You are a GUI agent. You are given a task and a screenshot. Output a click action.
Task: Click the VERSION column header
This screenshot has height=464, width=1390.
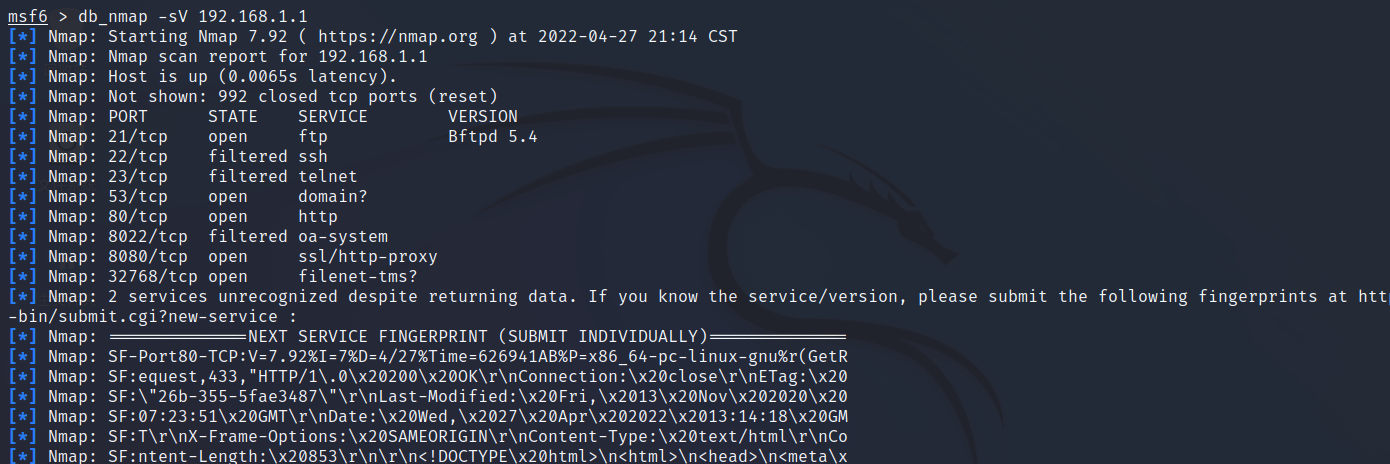(x=483, y=116)
